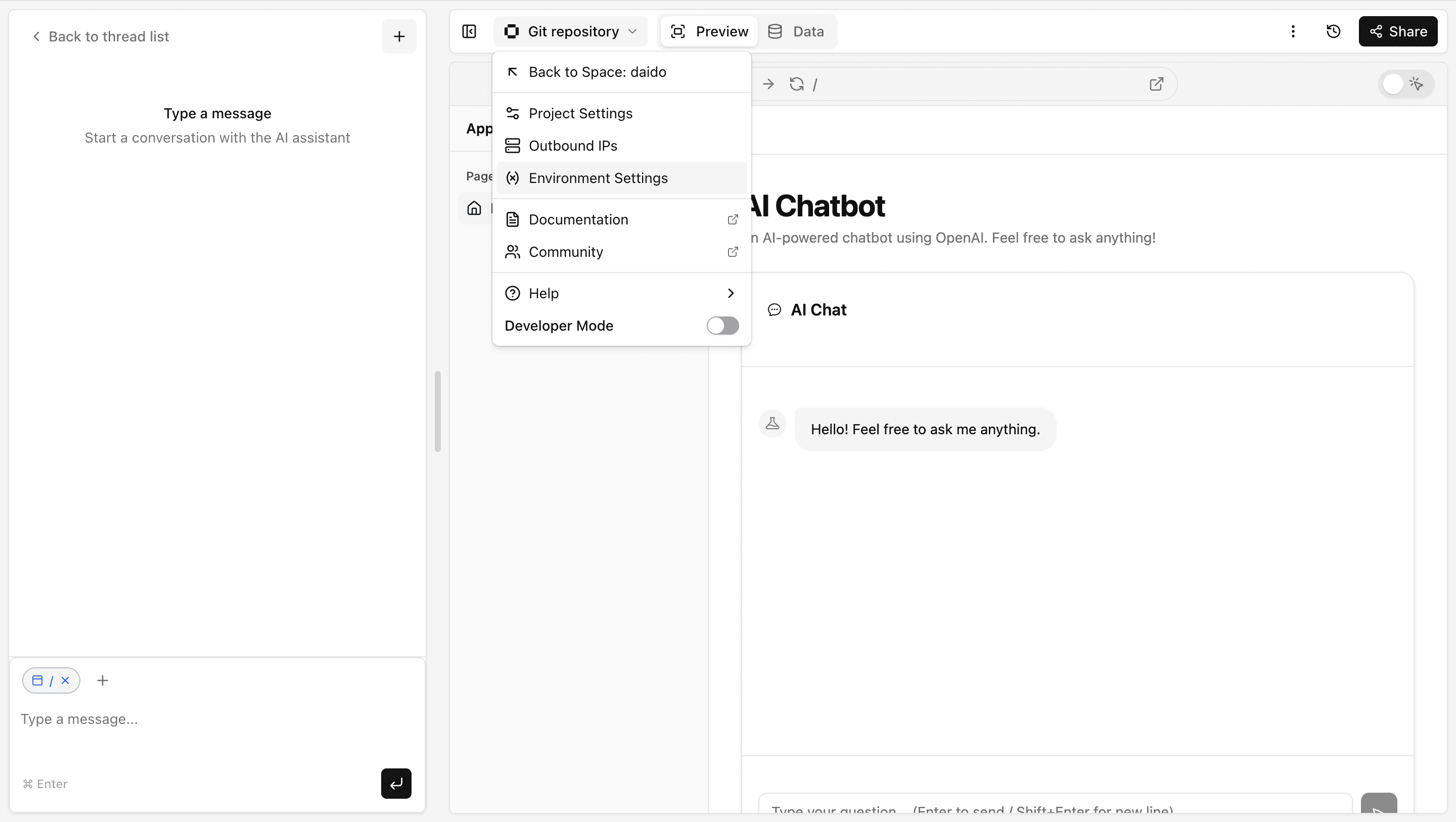Switch to the Data tab
The width and height of the screenshot is (1456, 822).
tap(796, 31)
